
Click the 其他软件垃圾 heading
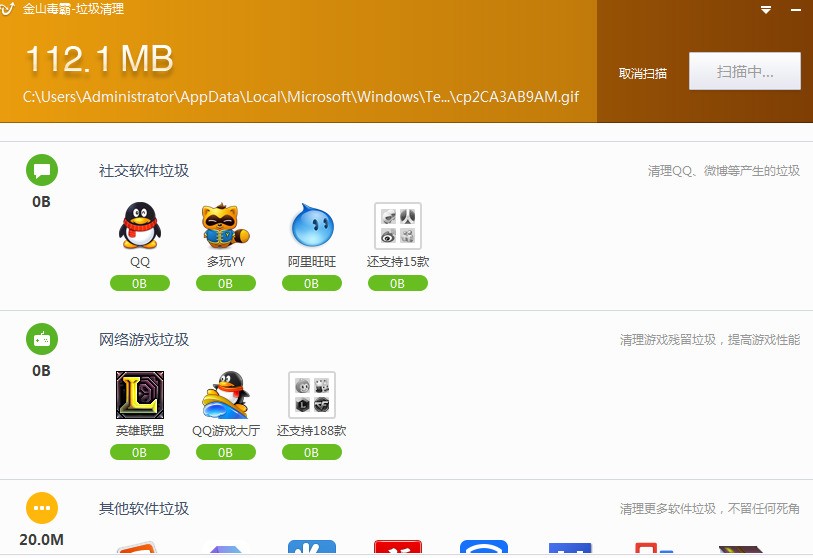click(144, 509)
